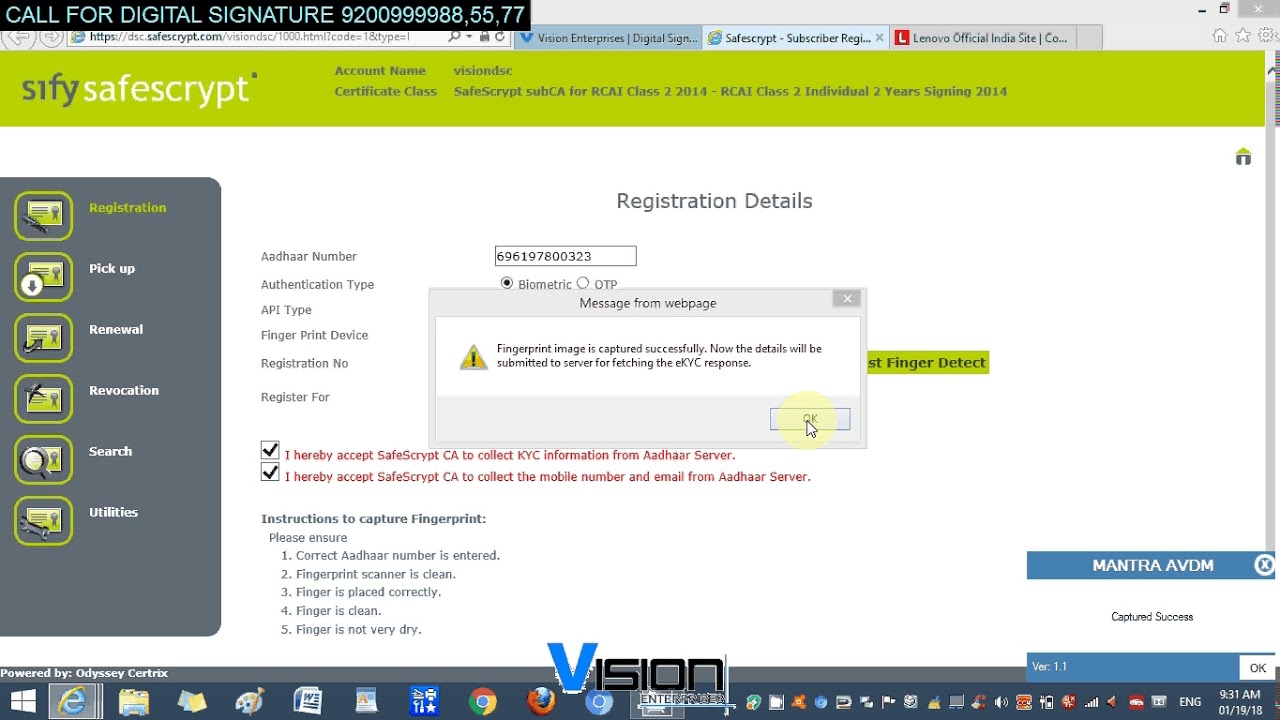
Task: Click the 'Powered by: Odyssey Certrix' footer text
Action: pos(84,673)
